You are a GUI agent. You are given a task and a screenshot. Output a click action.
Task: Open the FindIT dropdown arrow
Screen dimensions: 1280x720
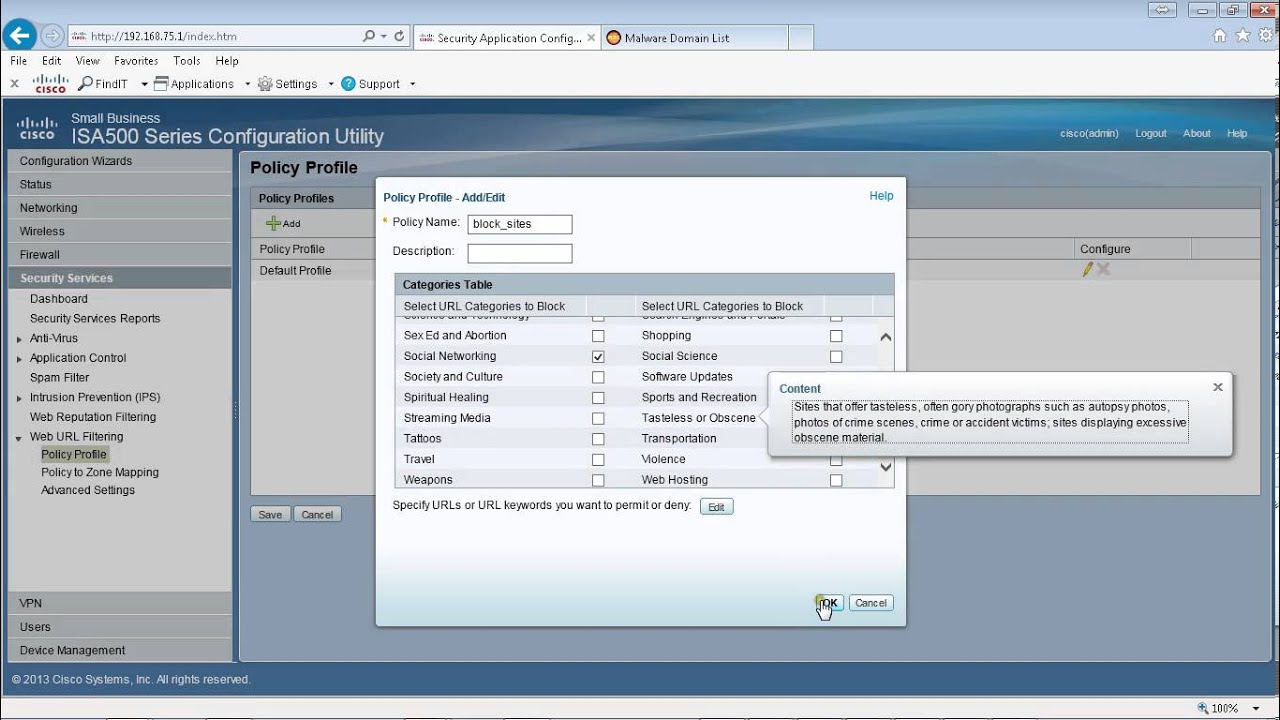[144, 84]
